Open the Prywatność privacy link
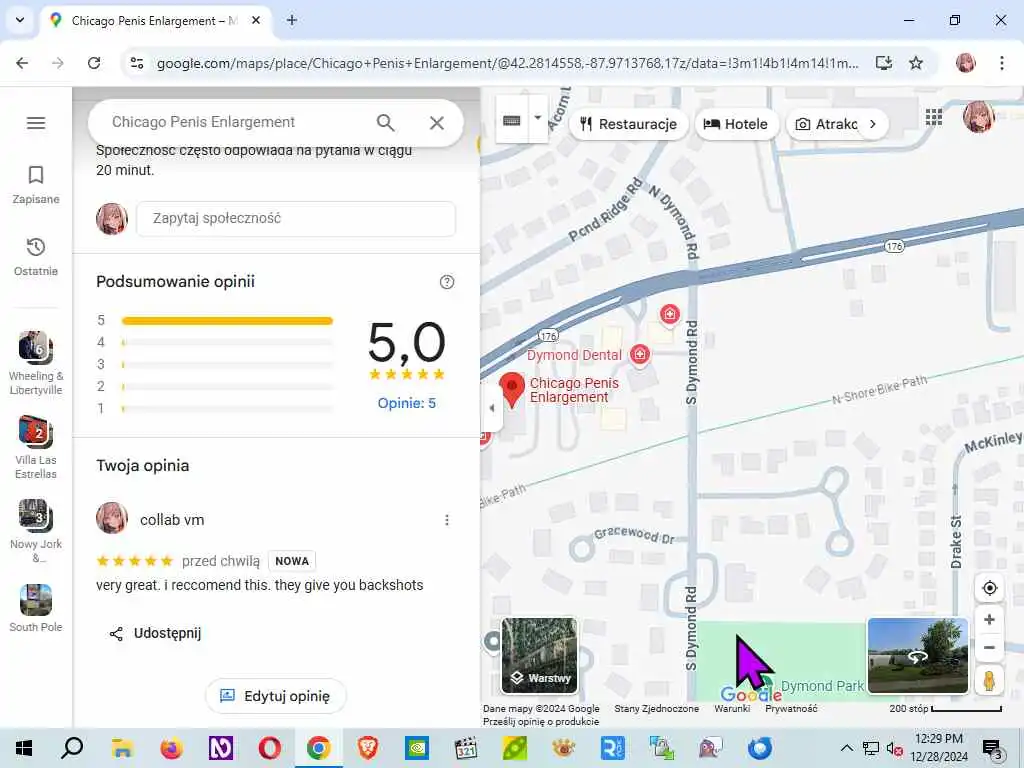Screen dimensions: 1024x768 (791, 709)
